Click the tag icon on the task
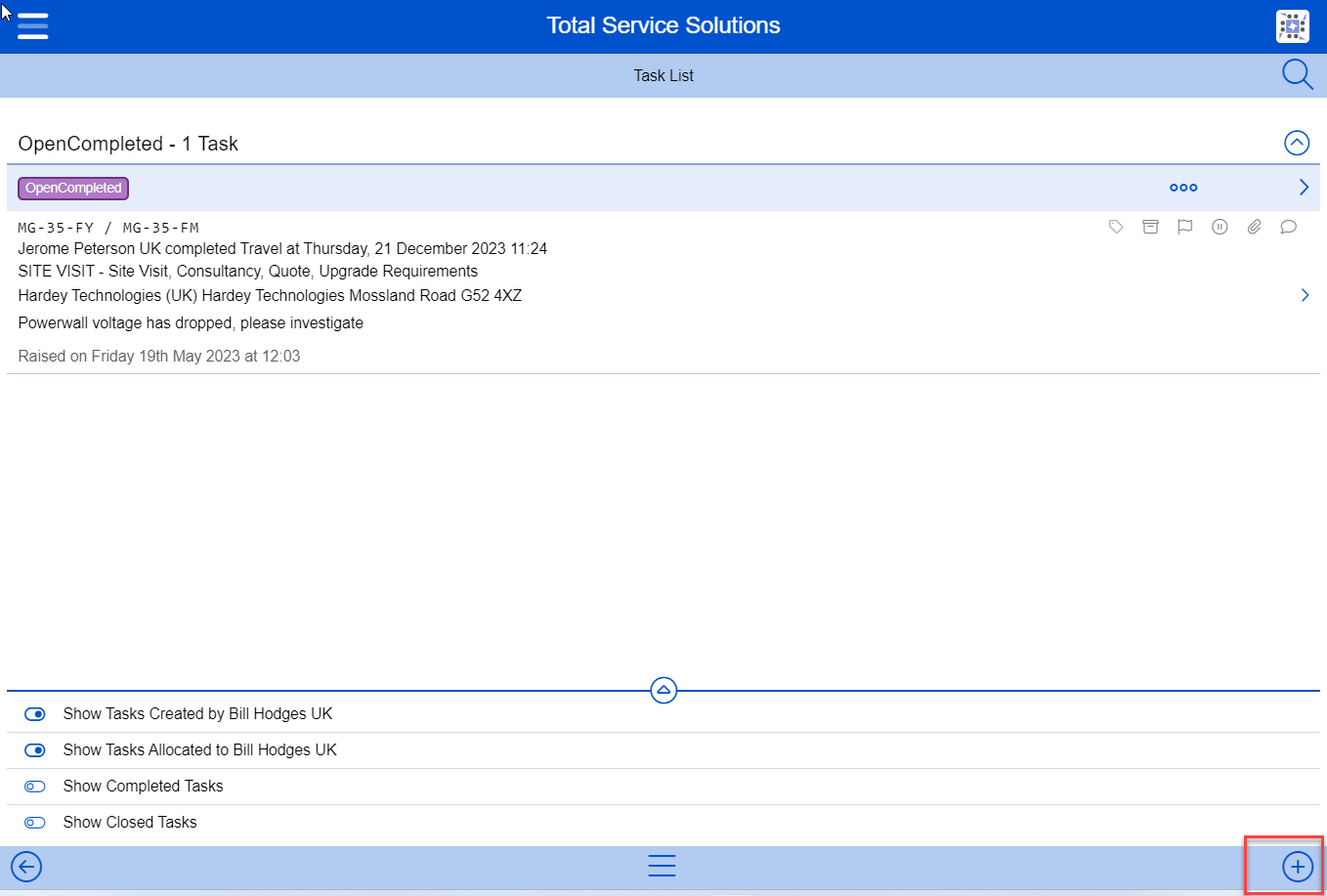This screenshot has width=1327, height=896. pos(1116,227)
